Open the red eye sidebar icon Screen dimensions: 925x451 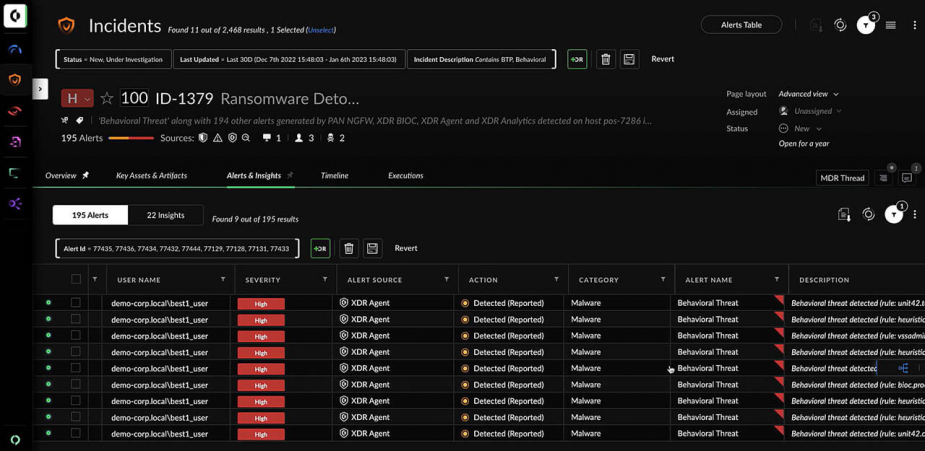click(15, 111)
